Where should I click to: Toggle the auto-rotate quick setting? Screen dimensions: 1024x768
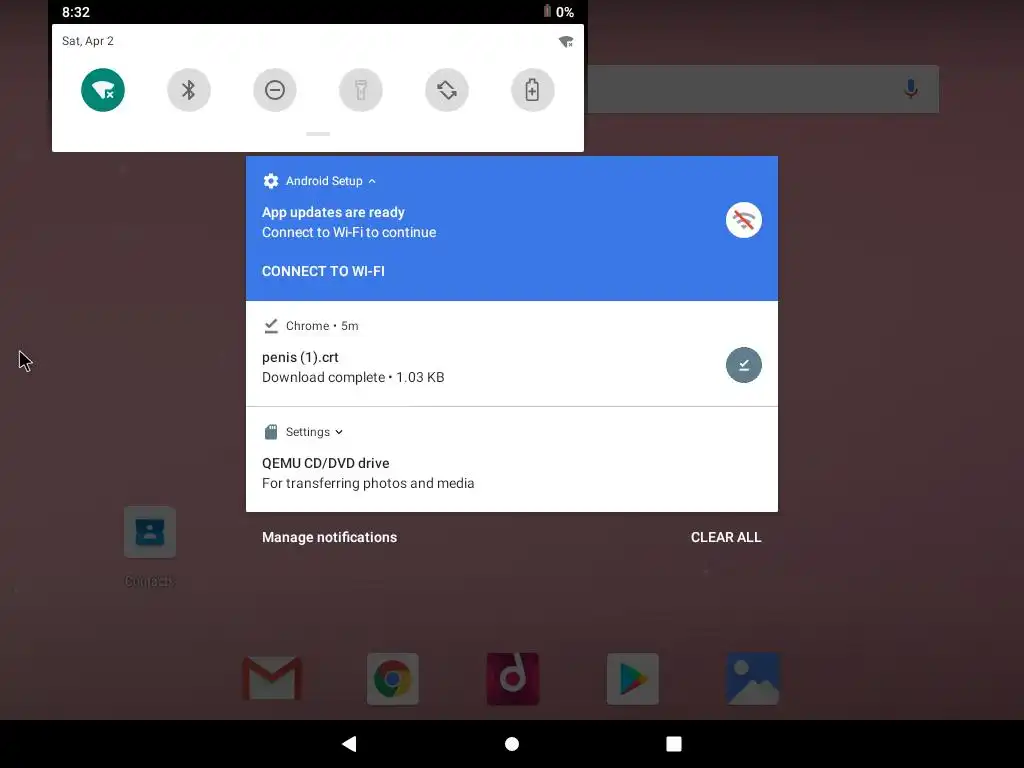[447, 90]
